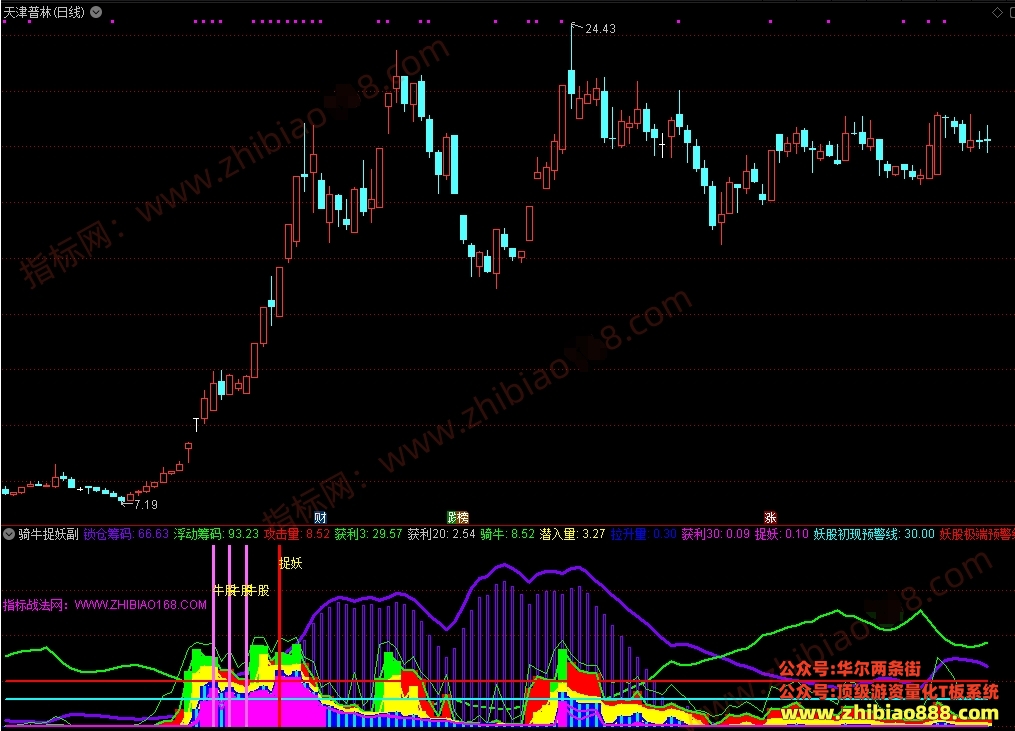Click the 潜入量: 3.27 value

572,534
